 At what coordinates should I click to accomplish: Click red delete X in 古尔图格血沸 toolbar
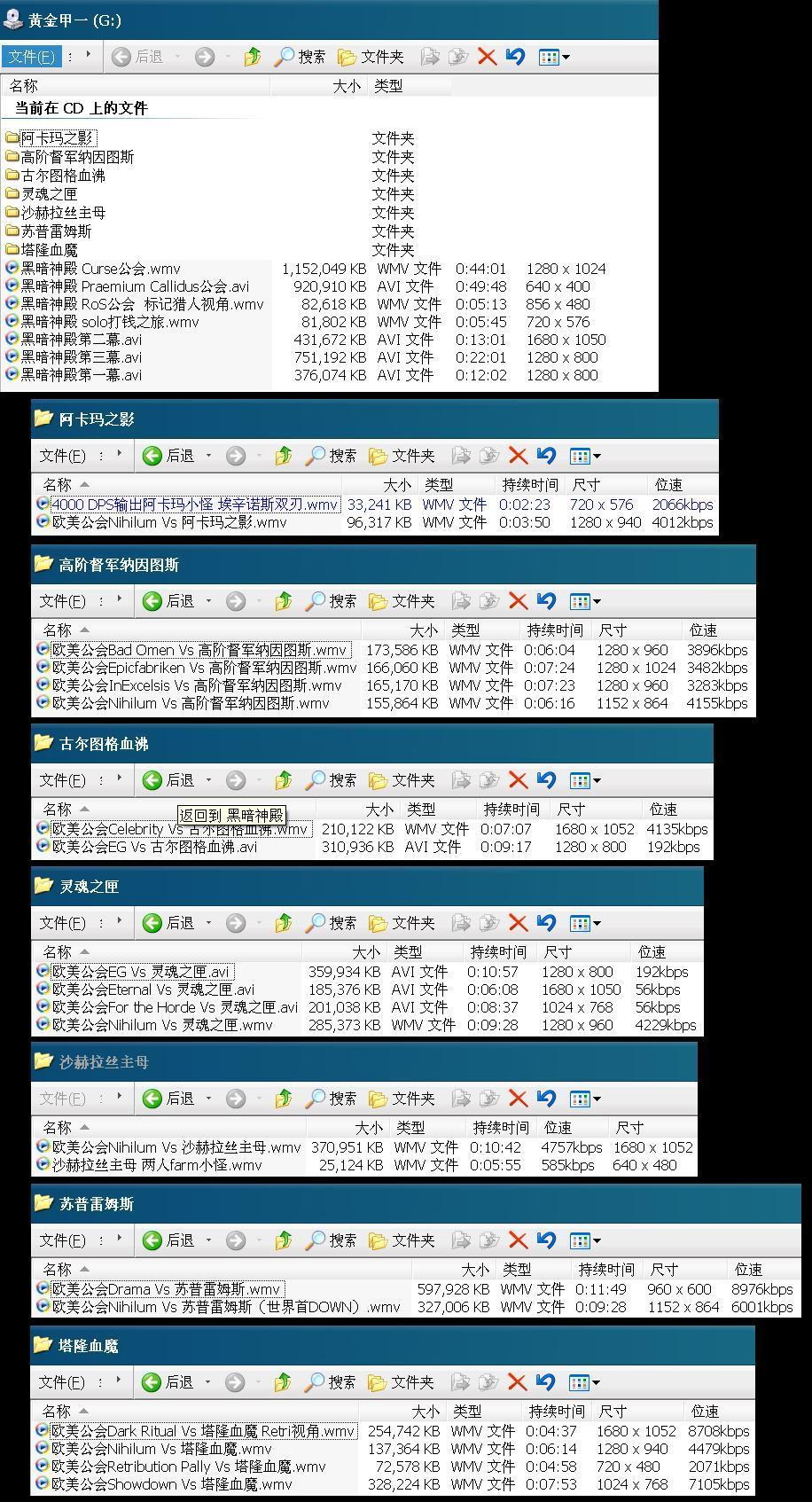coord(518,780)
